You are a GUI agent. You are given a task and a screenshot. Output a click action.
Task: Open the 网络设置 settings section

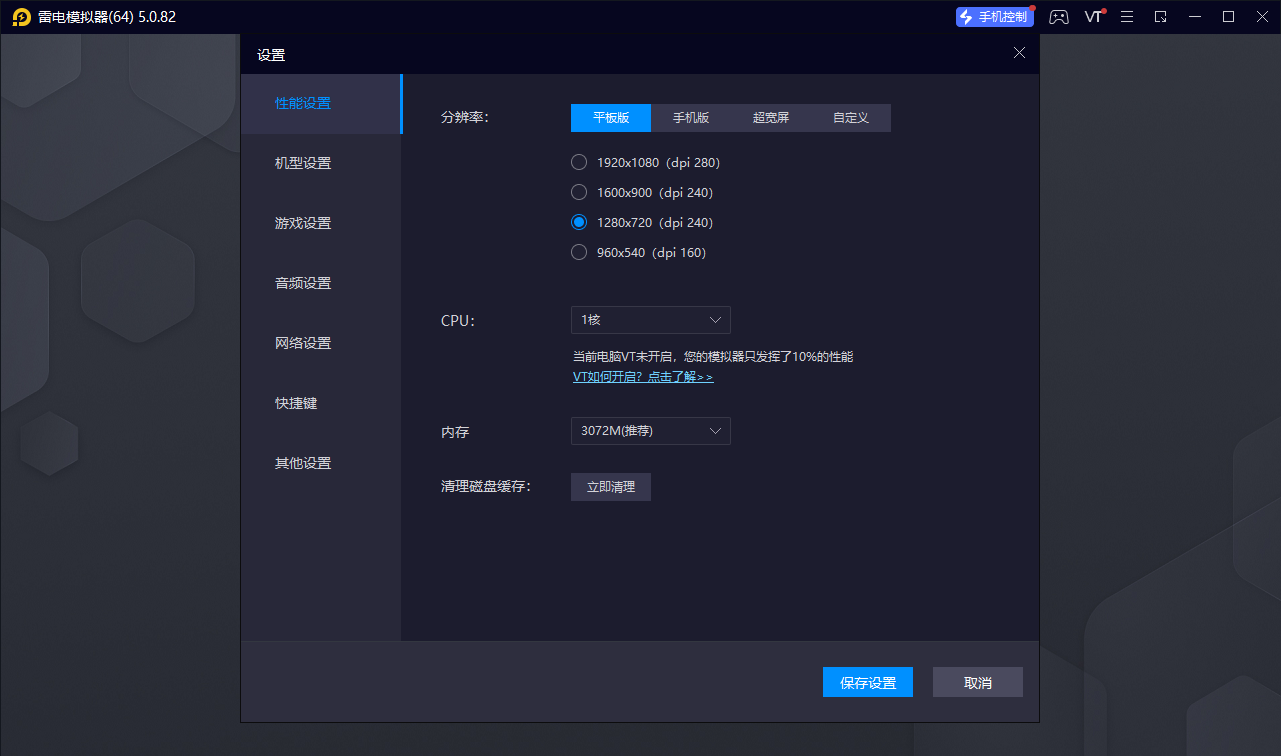303,343
